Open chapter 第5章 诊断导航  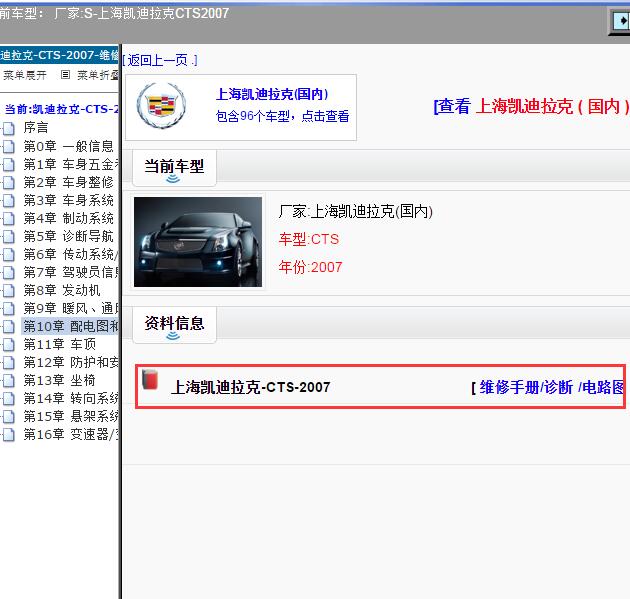[68, 236]
